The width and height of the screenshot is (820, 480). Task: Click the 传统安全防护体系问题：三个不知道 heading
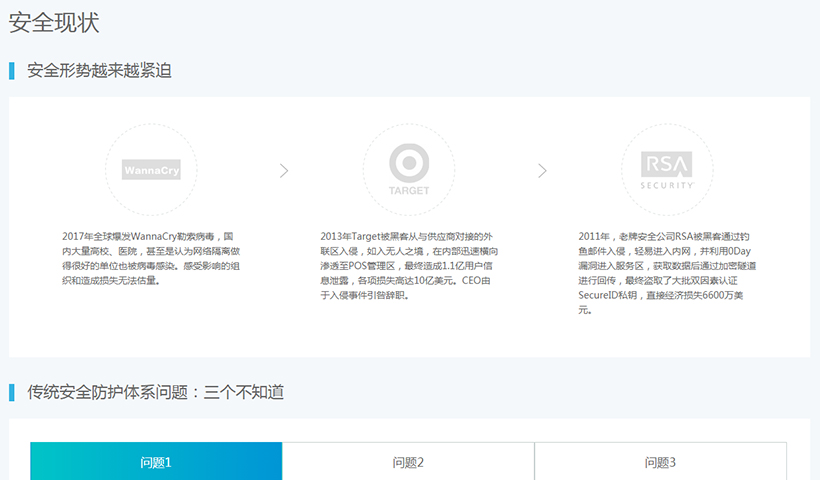[x=155, y=392]
